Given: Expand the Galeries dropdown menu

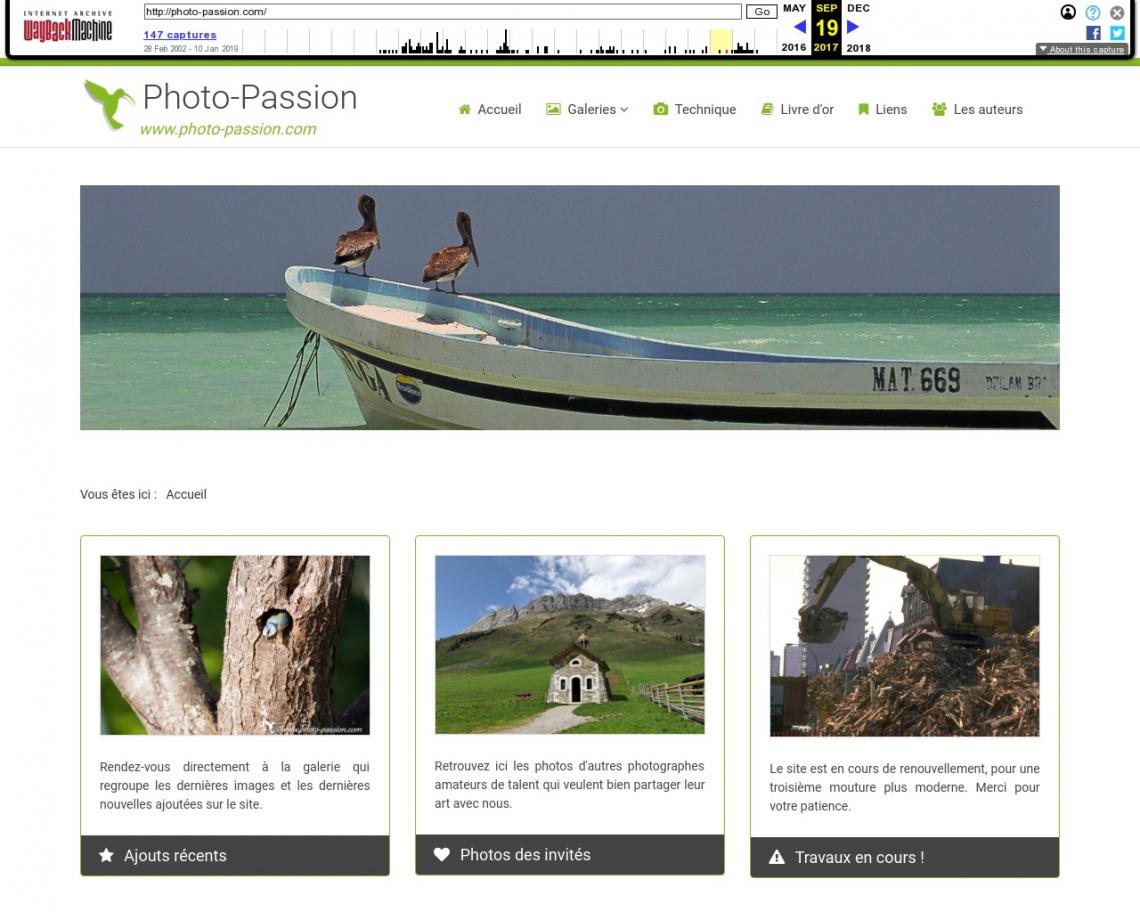Looking at the screenshot, I should 587,109.
